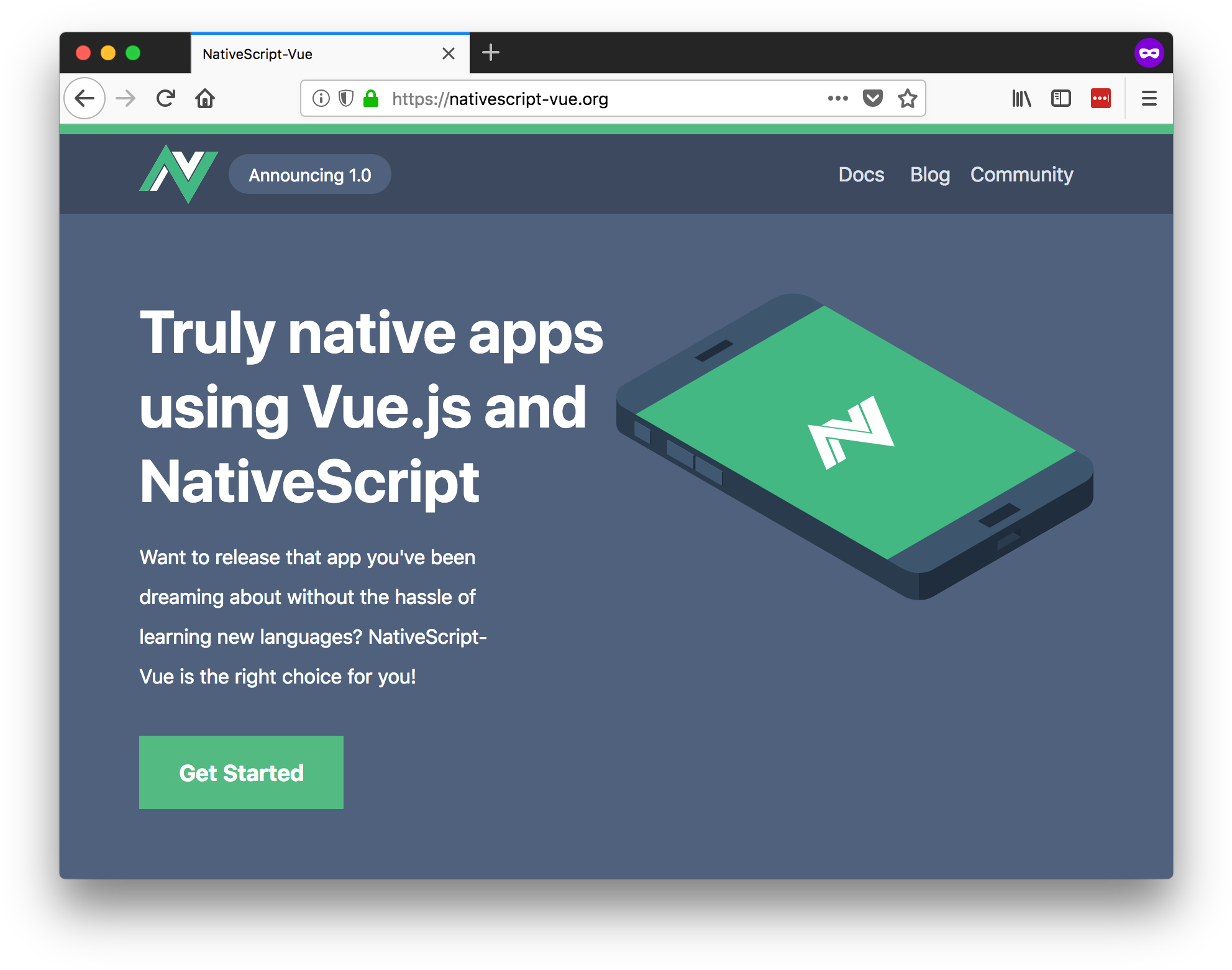The height and width of the screenshot is (970, 1232).
Task: Select the NativeScript-Vue tab
Action: click(x=330, y=53)
